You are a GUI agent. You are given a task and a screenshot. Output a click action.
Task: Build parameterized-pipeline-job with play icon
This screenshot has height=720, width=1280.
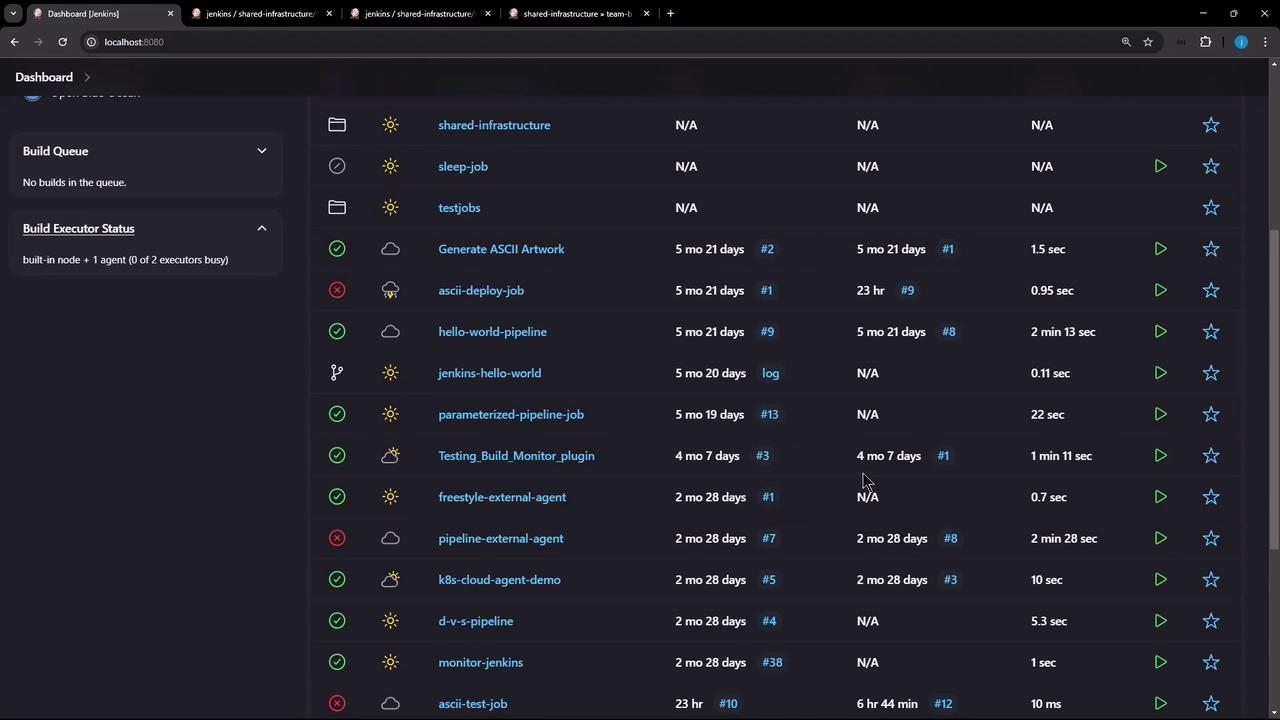(1160, 414)
